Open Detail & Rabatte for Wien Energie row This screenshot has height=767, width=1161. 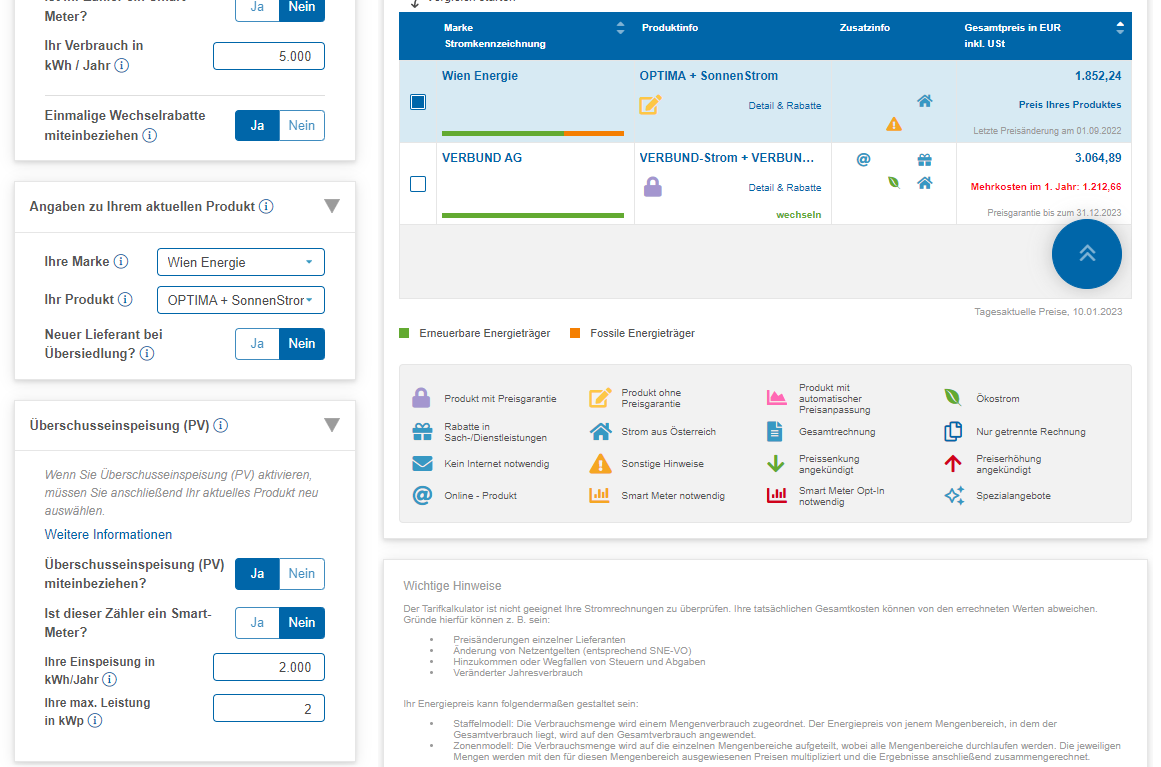(785, 106)
